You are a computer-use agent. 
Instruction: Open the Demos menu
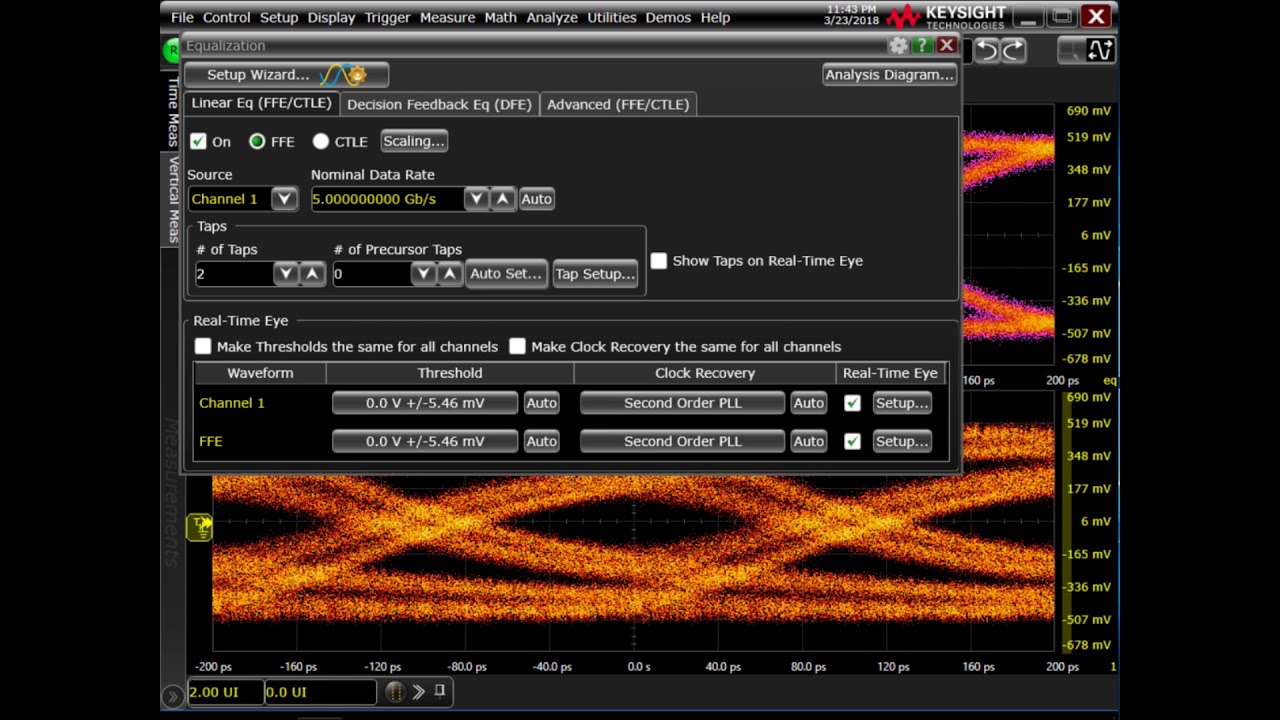(668, 17)
